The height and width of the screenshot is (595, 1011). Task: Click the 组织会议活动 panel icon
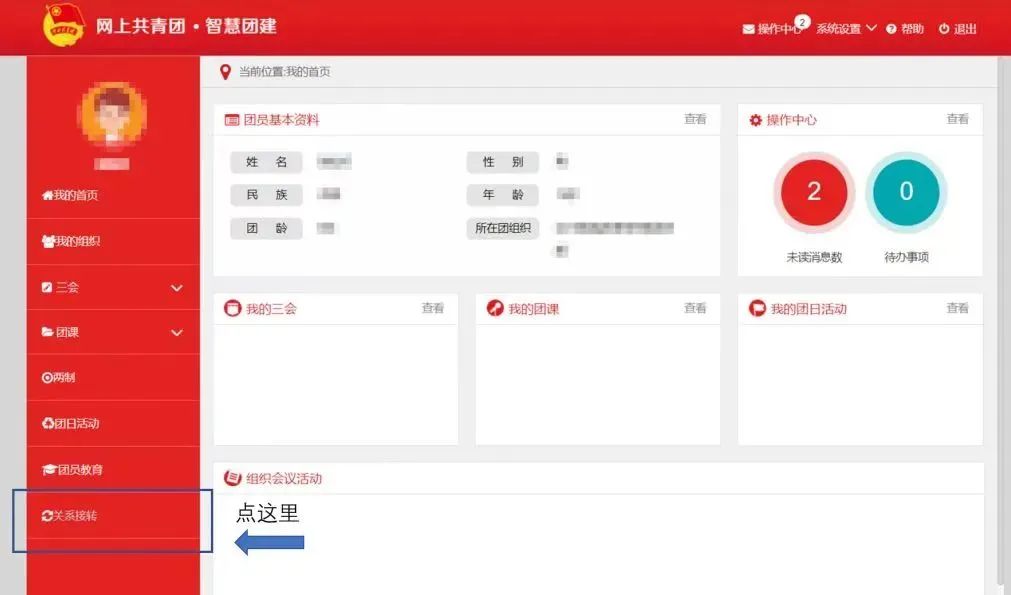[232, 478]
